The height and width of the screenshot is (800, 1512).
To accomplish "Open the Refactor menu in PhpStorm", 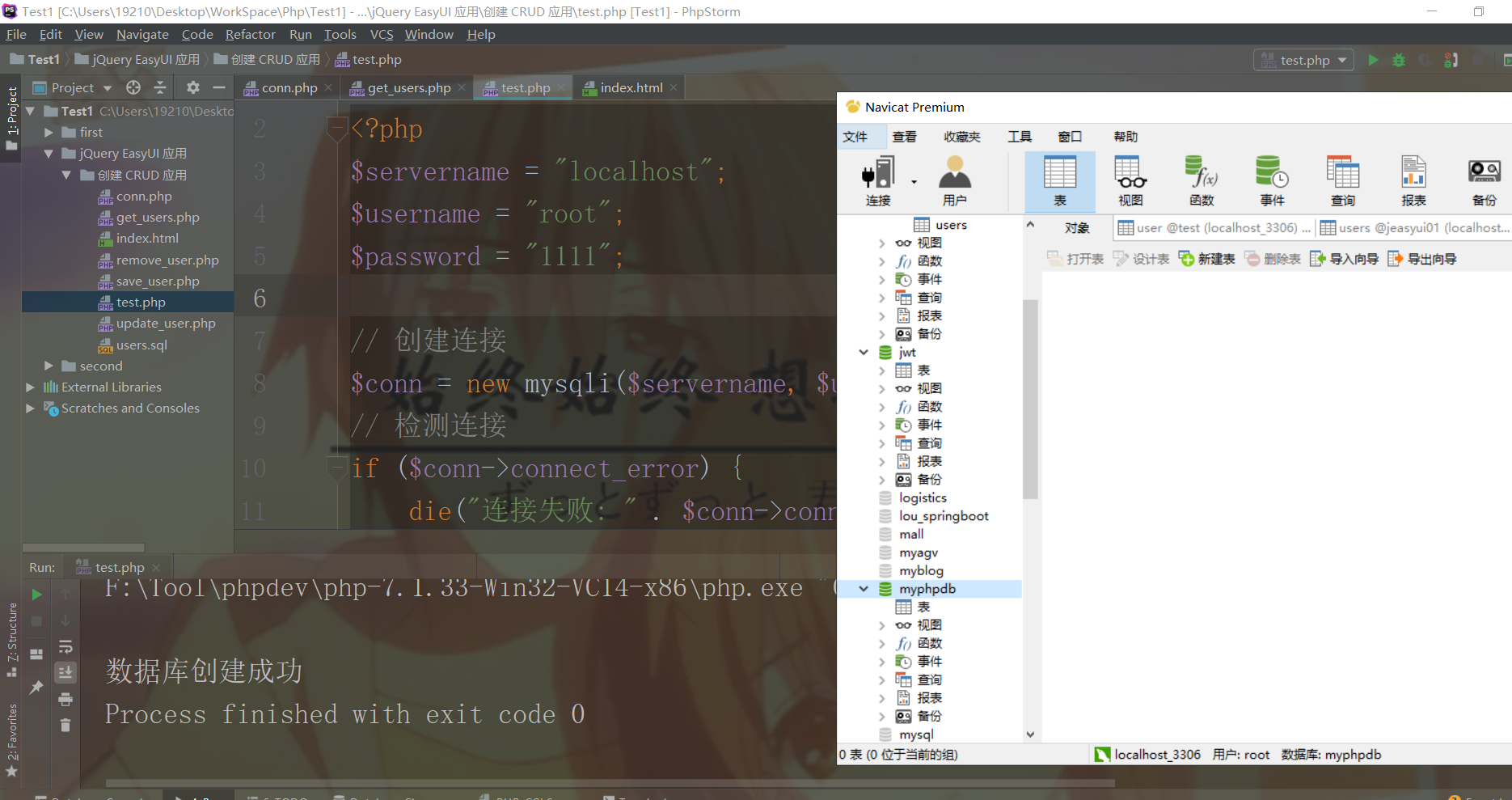I will (x=251, y=34).
